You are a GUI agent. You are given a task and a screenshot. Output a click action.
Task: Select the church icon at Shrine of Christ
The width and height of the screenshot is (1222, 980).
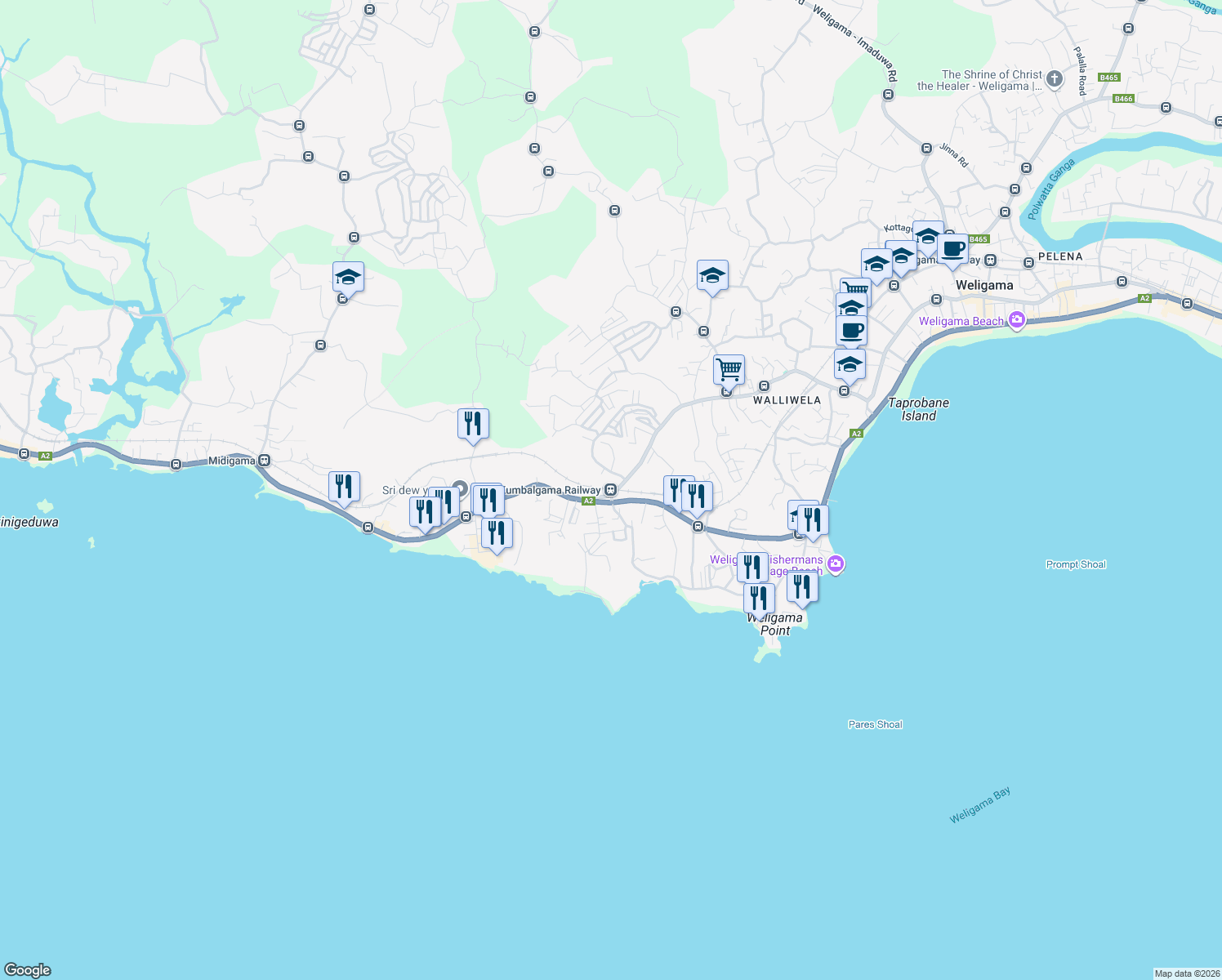[x=1054, y=80]
